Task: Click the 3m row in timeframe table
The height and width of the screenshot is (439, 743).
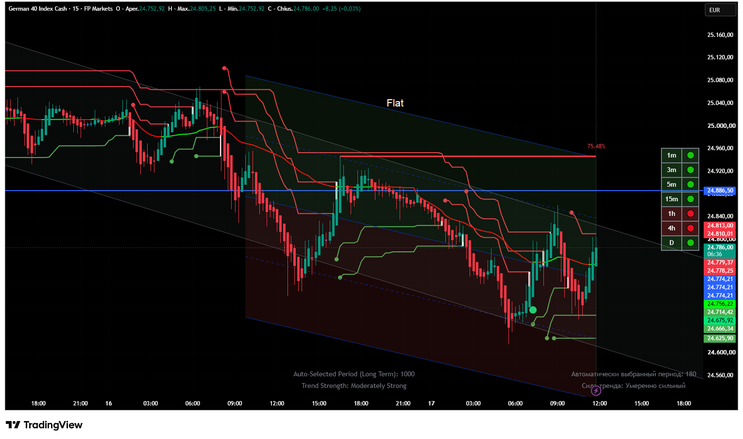Action: point(680,170)
